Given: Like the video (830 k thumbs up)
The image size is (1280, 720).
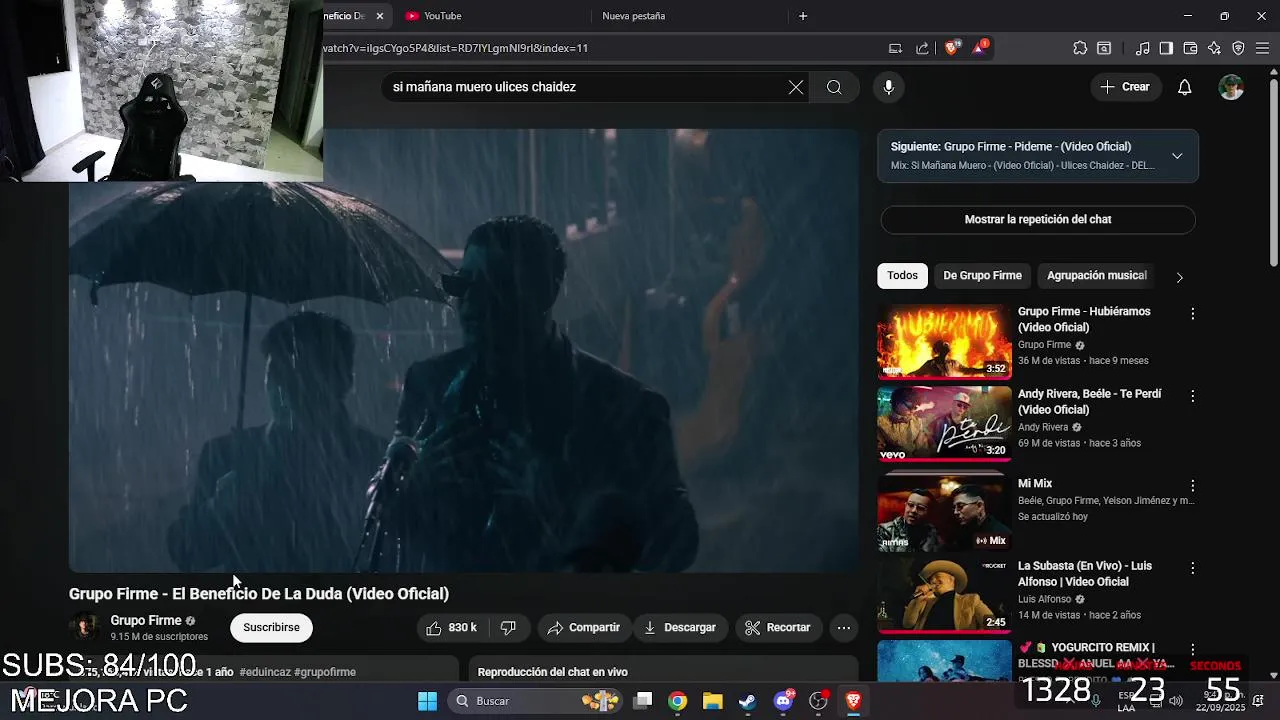Looking at the screenshot, I should tap(452, 628).
